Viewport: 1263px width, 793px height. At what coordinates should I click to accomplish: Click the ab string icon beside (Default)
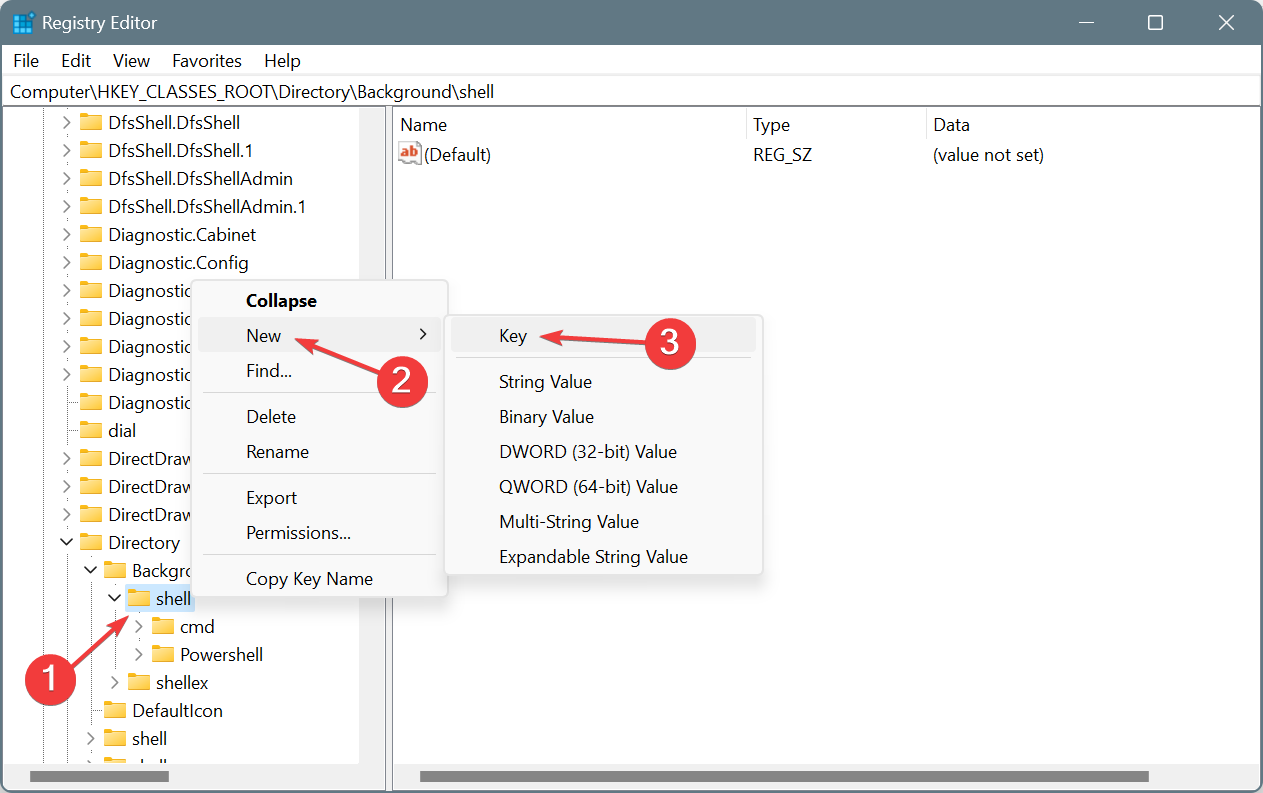pyautogui.click(x=409, y=153)
